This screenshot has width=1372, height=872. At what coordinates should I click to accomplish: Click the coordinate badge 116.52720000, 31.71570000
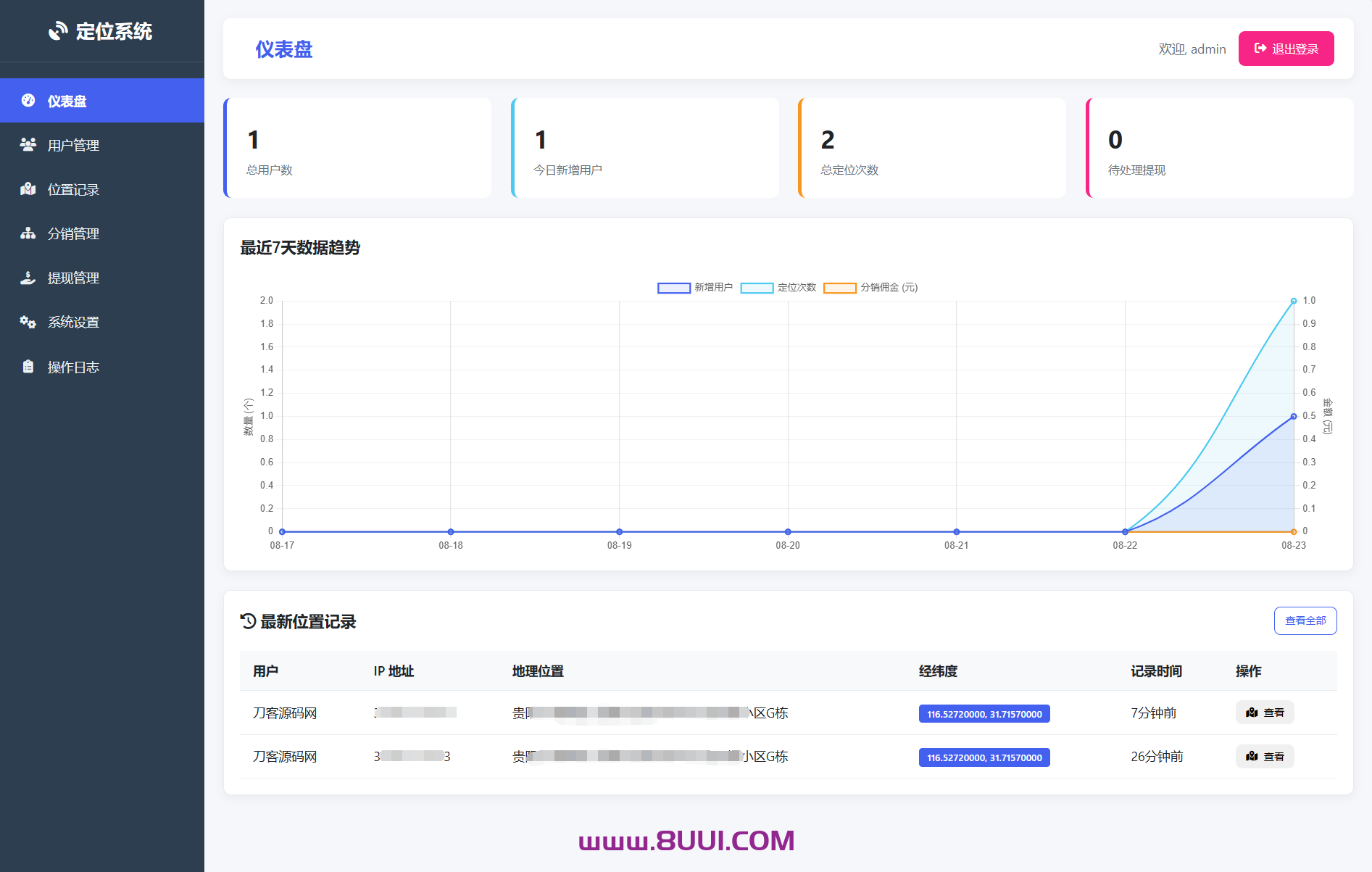tap(984, 713)
